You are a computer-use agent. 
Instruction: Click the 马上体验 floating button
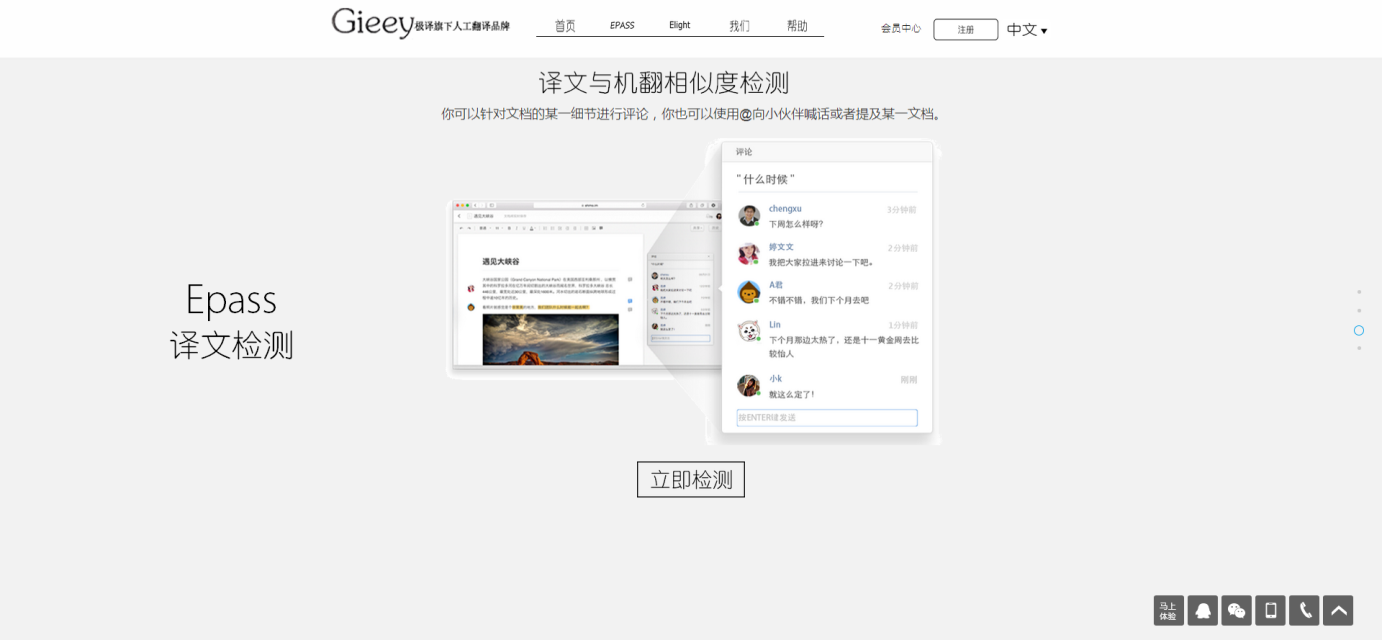(1168, 611)
